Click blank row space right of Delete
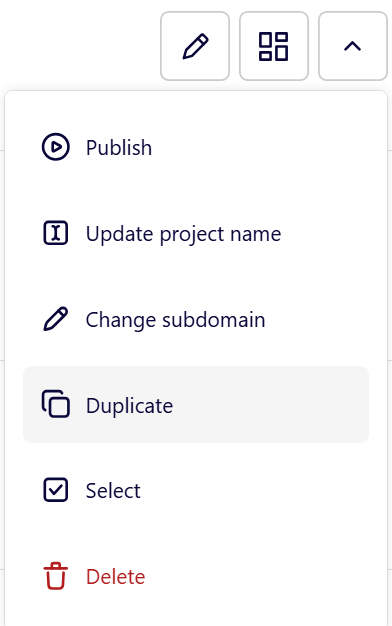392x626 pixels. [255, 576]
